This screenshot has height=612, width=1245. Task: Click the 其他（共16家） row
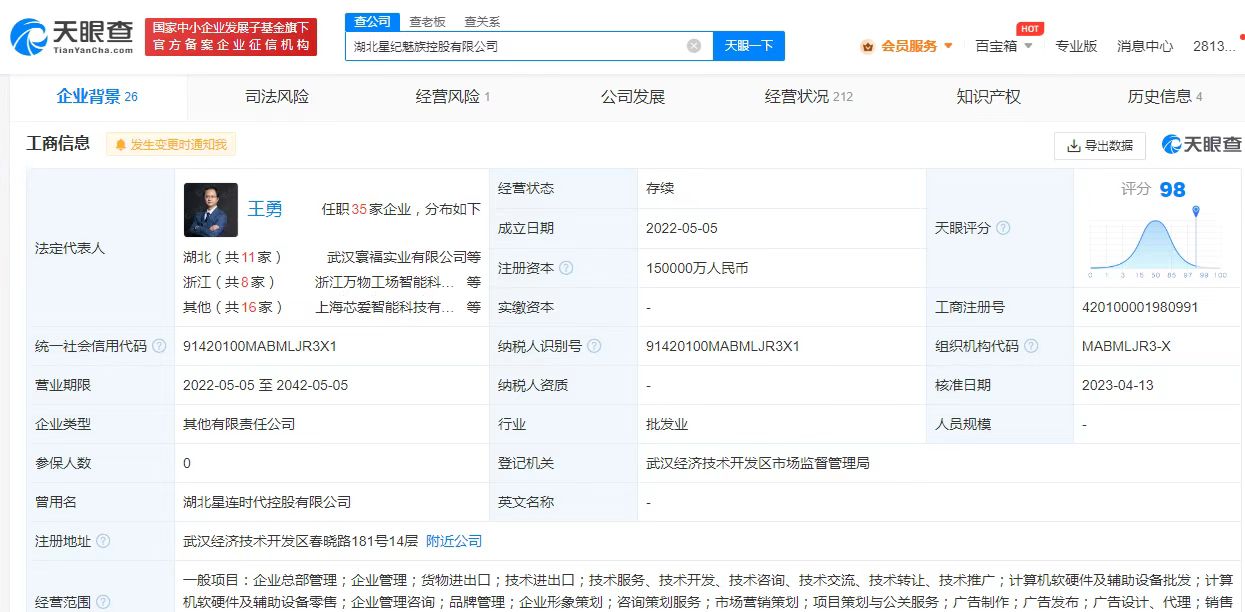pos(332,307)
